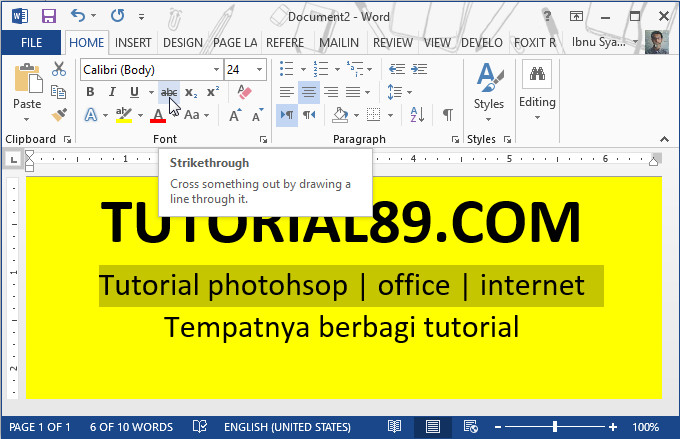Image resolution: width=680 pixels, height=439 pixels.
Task: Toggle Center alignment
Action: (x=309, y=92)
